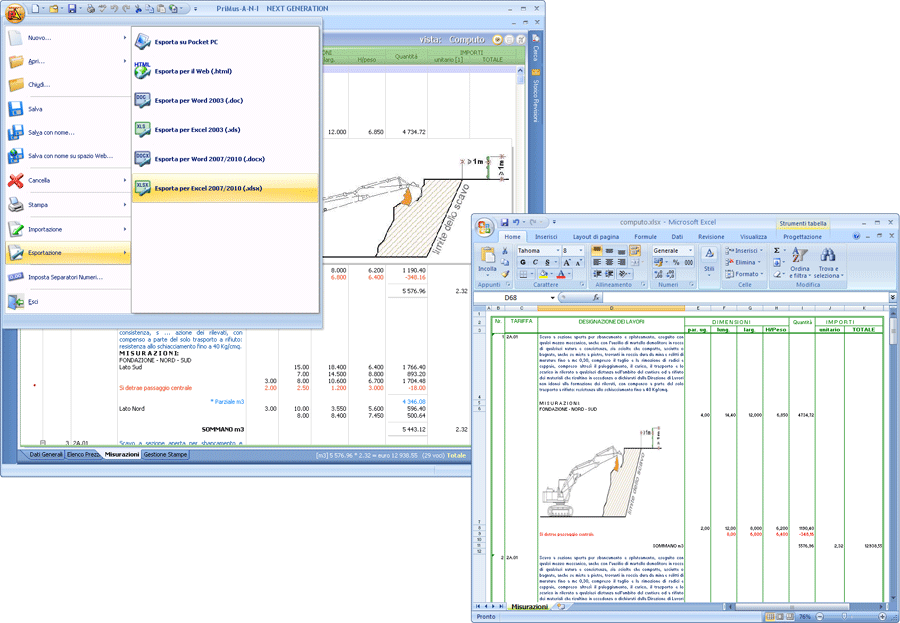Screen dimensions: 900x623
Task: Open the font size 8 dropdown
Action: 581,250
